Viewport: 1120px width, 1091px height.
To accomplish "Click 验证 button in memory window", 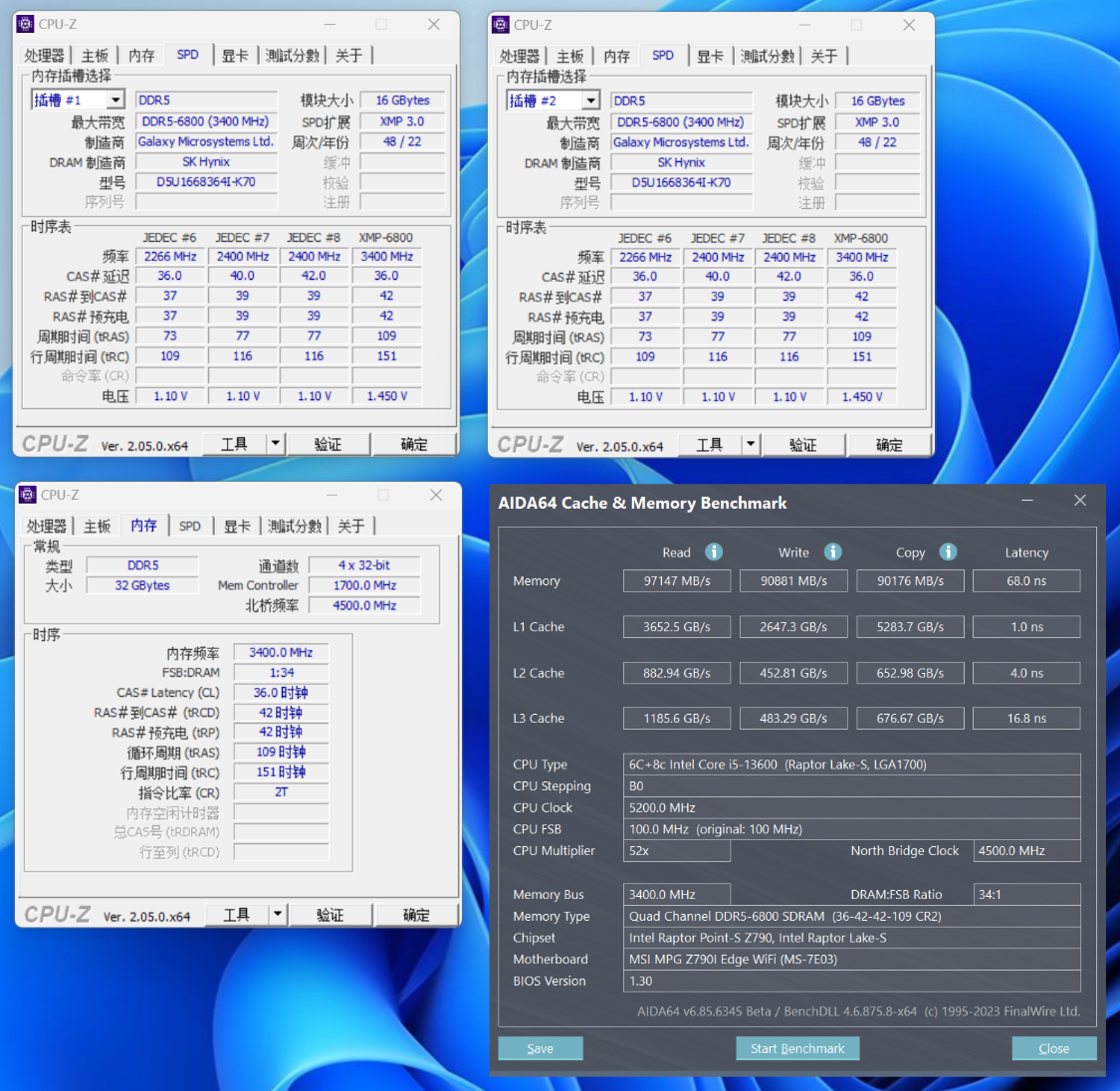I will pyautogui.click(x=331, y=915).
